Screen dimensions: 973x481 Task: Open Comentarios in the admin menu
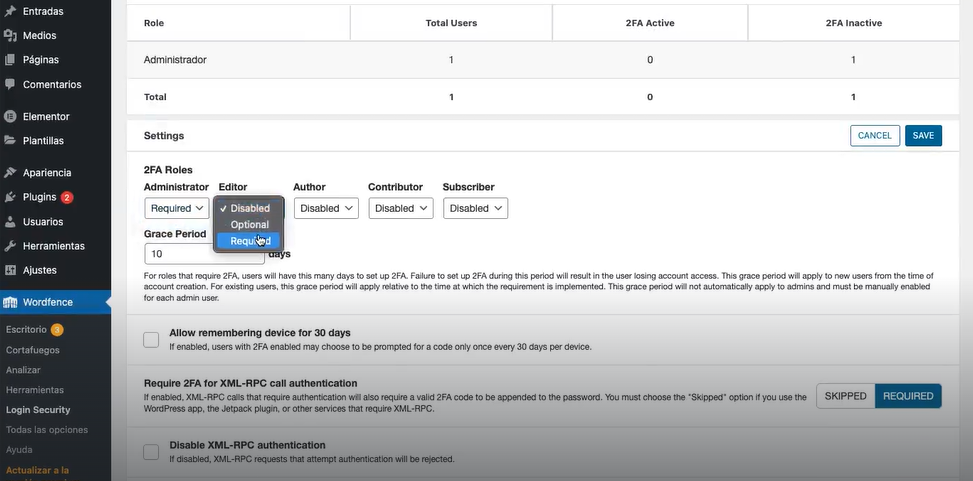(52, 84)
